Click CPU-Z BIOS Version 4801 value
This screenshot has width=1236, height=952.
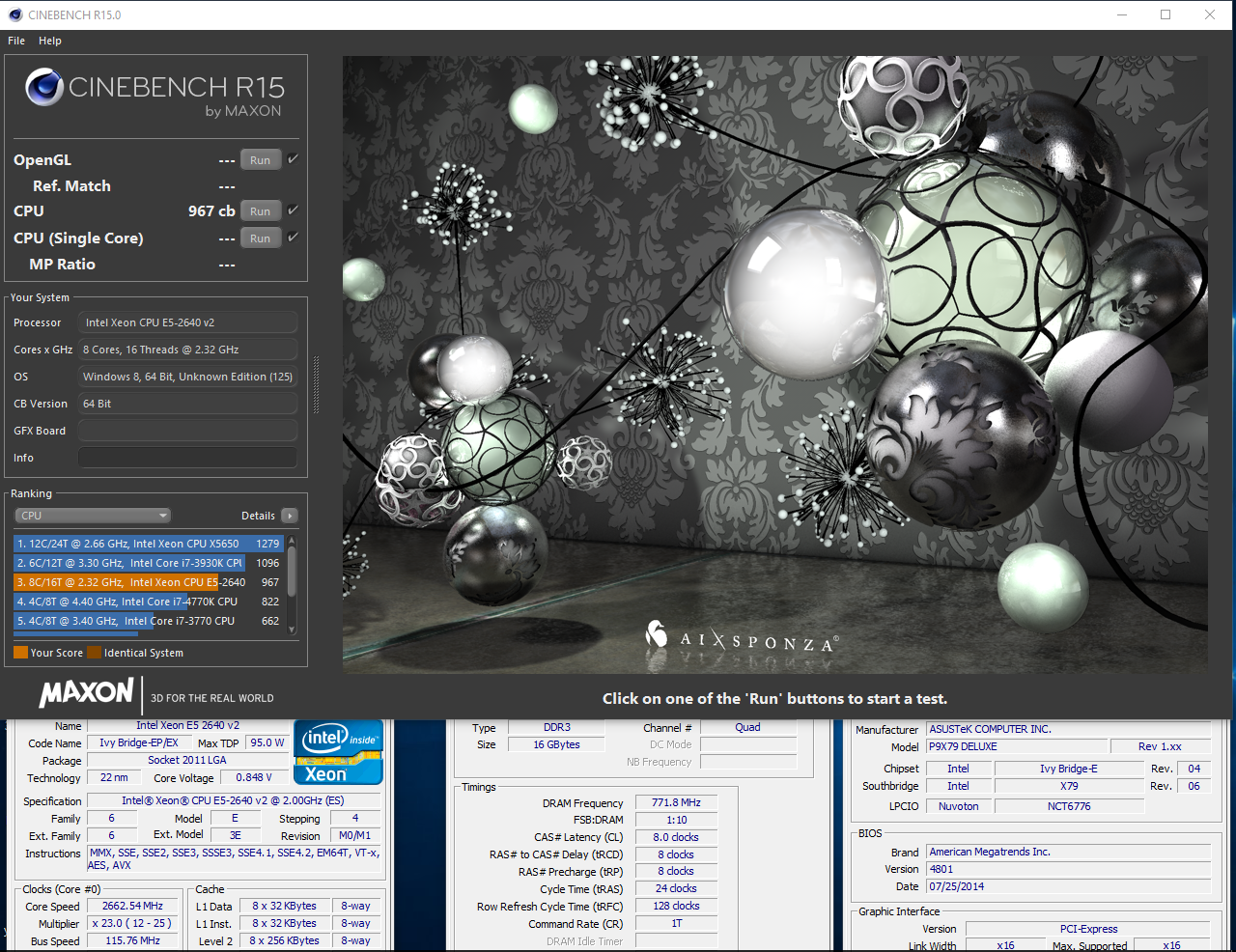click(x=1068, y=869)
